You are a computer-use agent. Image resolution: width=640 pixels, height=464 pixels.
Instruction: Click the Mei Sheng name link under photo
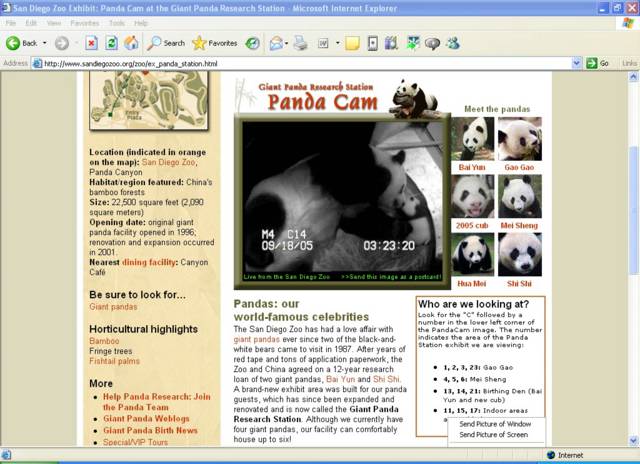(519, 226)
